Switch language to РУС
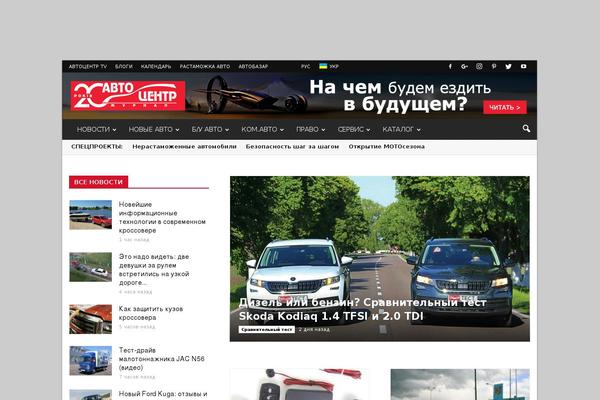Image resolution: width=600 pixels, height=400 pixels. (x=305, y=67)
